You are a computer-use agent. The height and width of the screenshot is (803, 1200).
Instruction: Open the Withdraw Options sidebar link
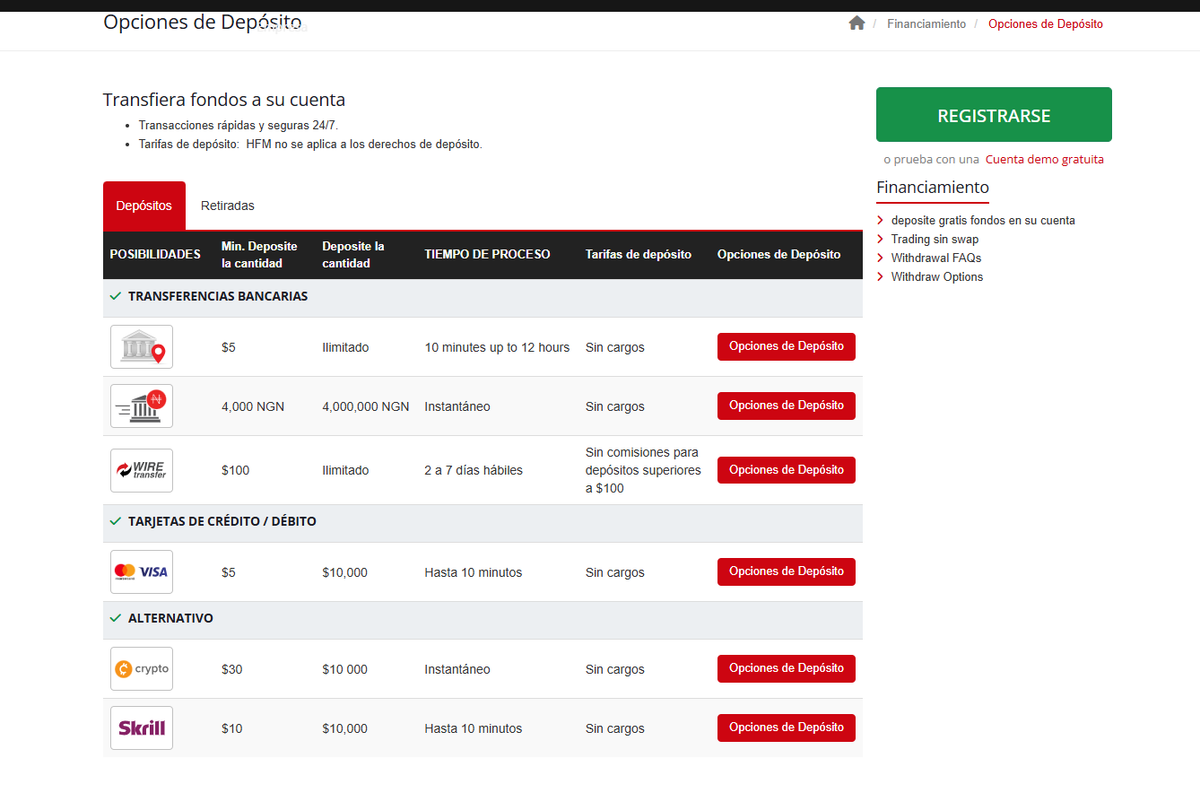tap(937, 277)
